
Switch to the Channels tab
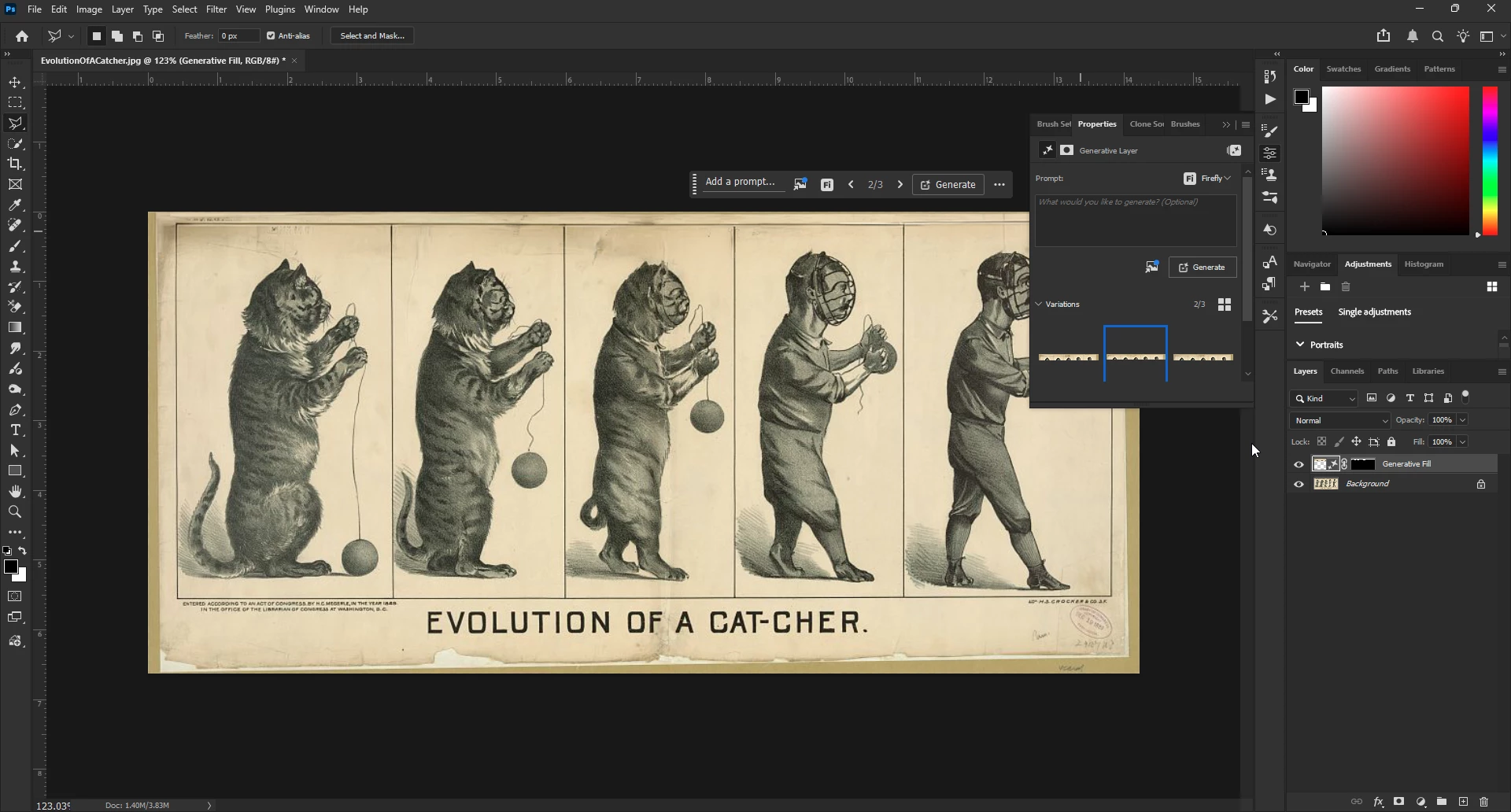click(1347, 371)
